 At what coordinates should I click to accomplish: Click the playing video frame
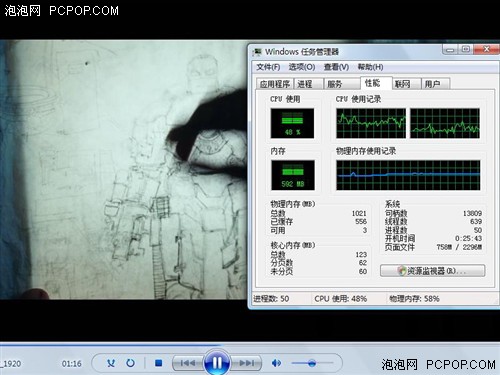(x=123, y=170)
